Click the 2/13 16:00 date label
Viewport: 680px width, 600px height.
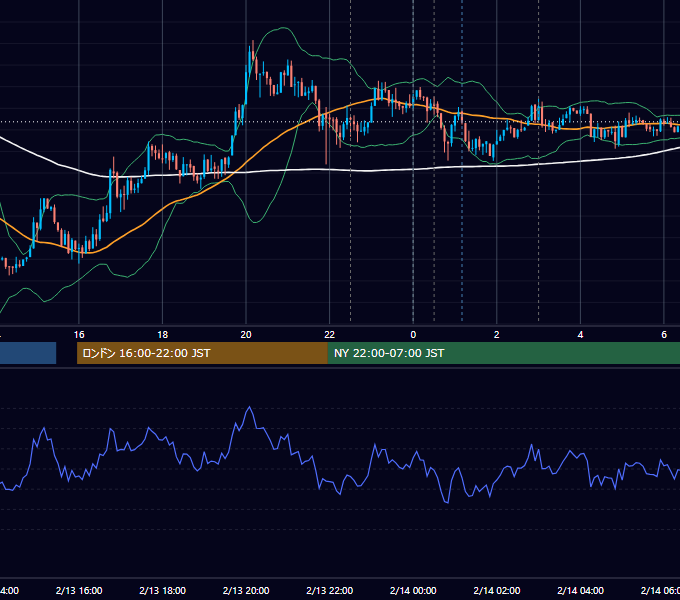click(x=79, y=590)
